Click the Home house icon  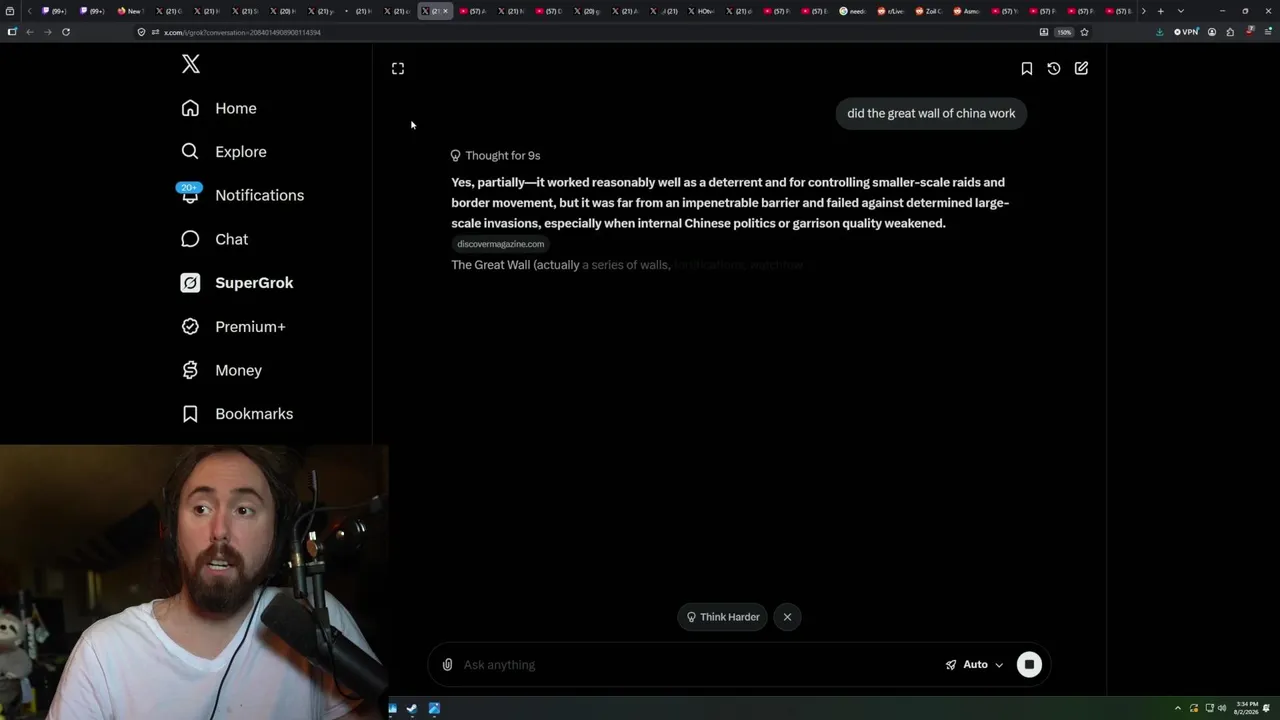click(190, 108)
